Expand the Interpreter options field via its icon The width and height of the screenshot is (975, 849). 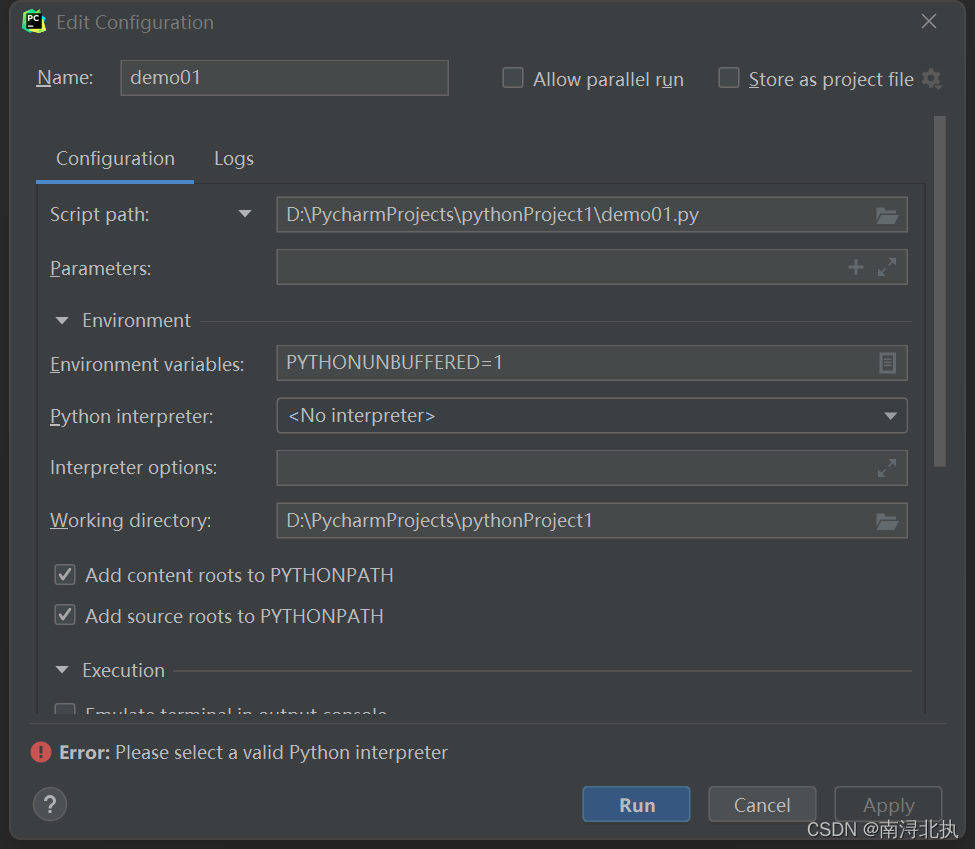(x=886, y=468)
